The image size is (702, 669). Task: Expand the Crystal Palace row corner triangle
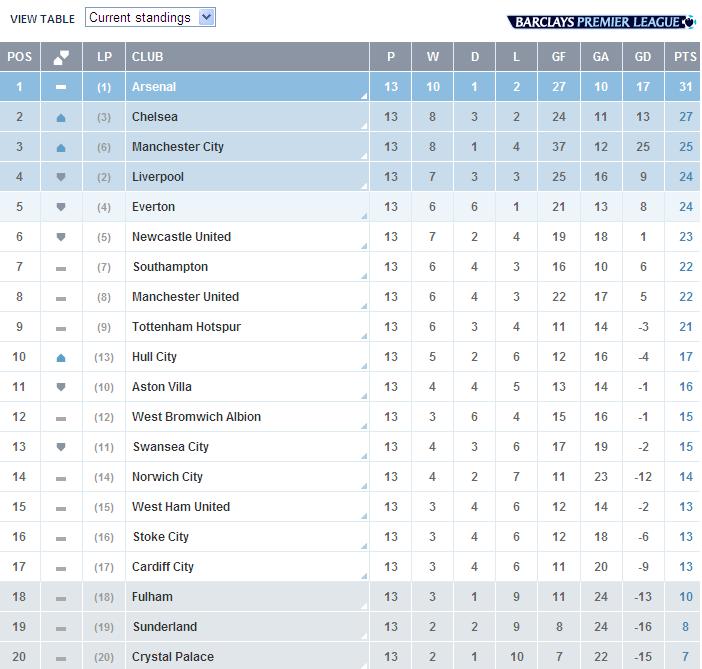click(x=364, y=665)
